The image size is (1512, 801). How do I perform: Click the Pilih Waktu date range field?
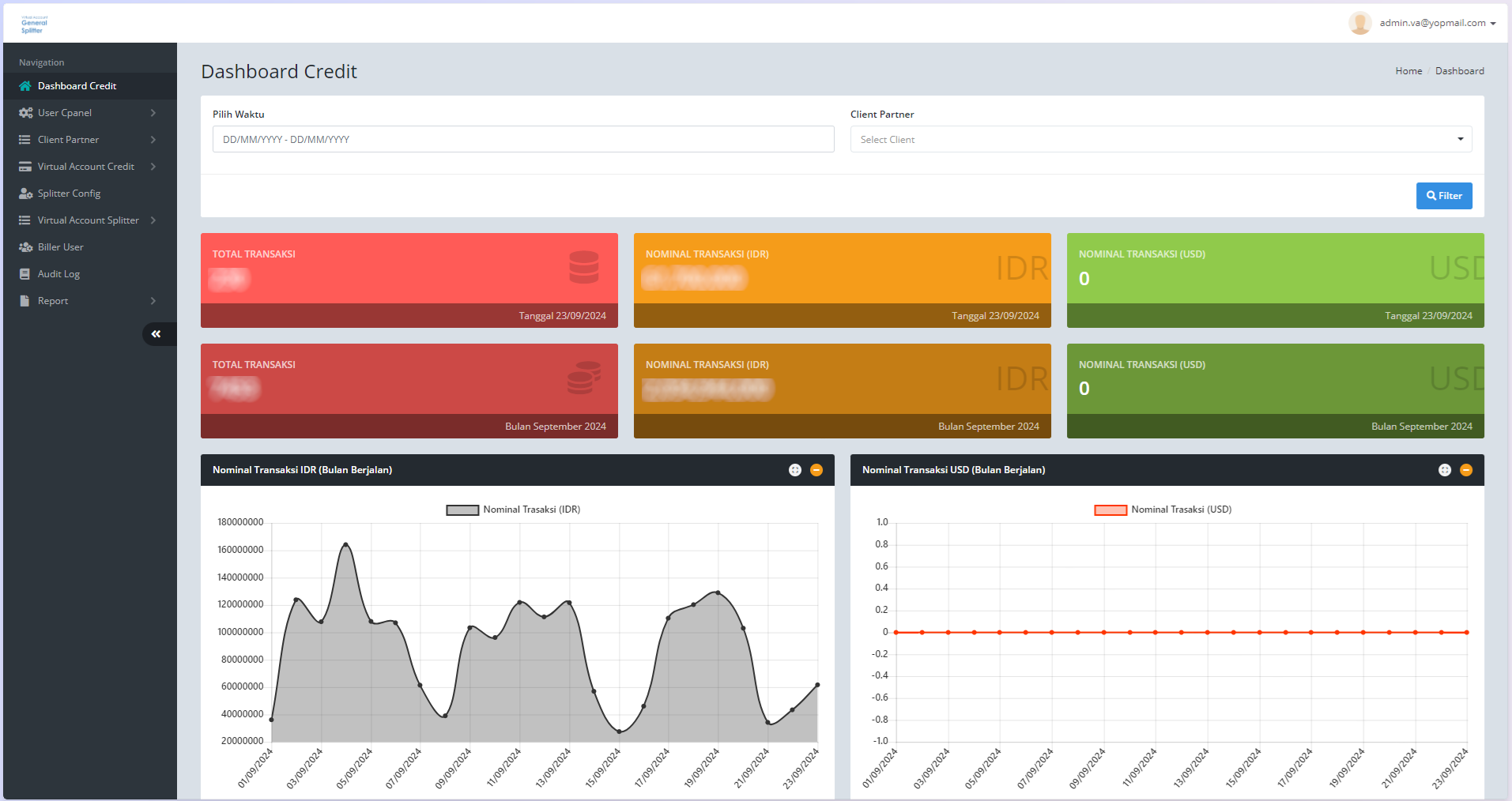click(x=522, y=139)
